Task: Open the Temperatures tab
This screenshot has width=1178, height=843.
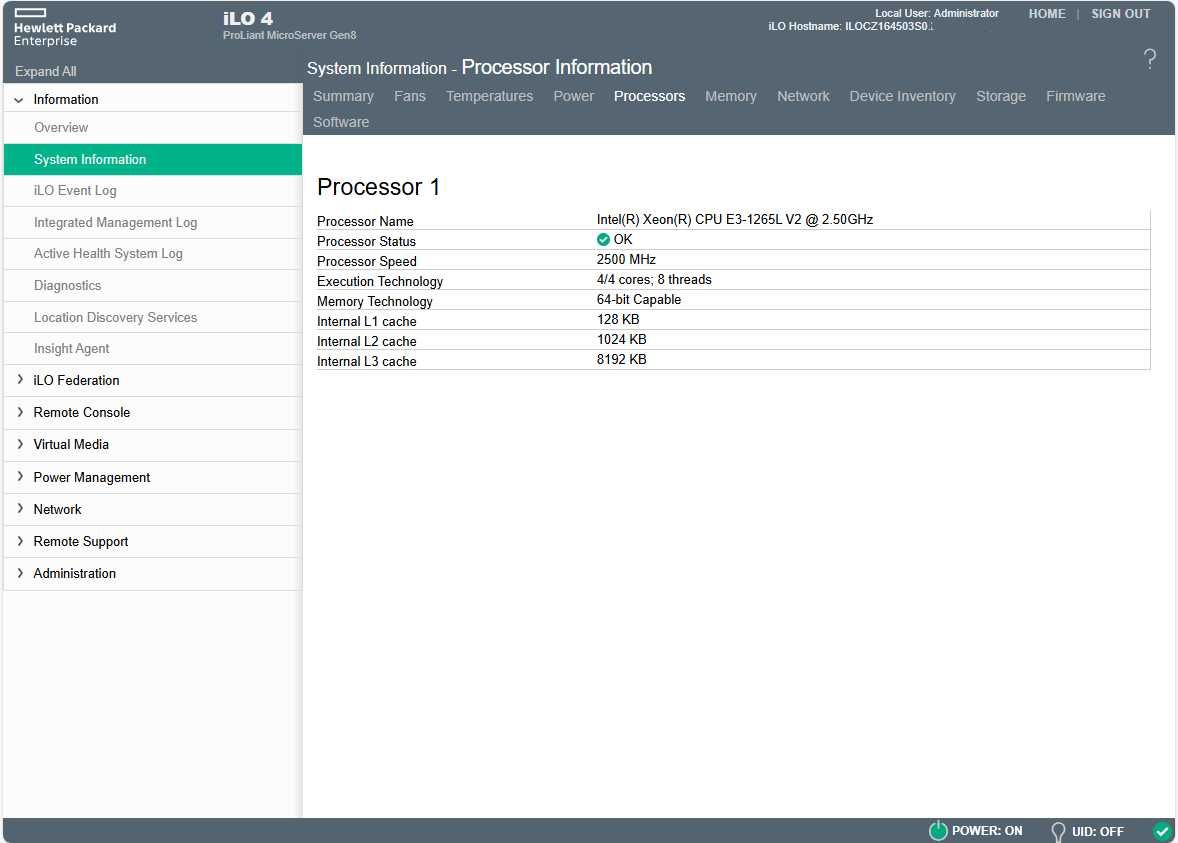Action: (x=489, y=96)
